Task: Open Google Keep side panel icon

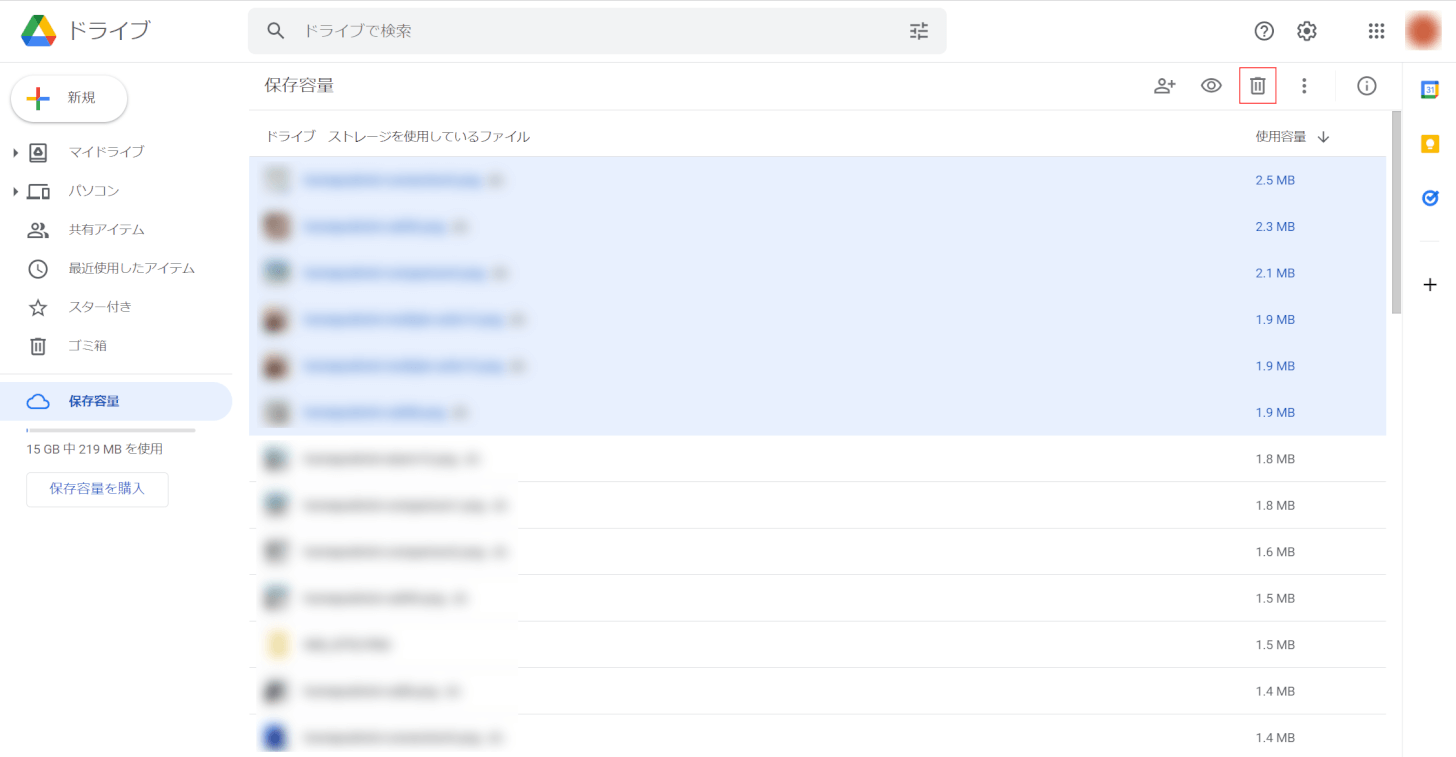Action: (x=1430, y=144)
